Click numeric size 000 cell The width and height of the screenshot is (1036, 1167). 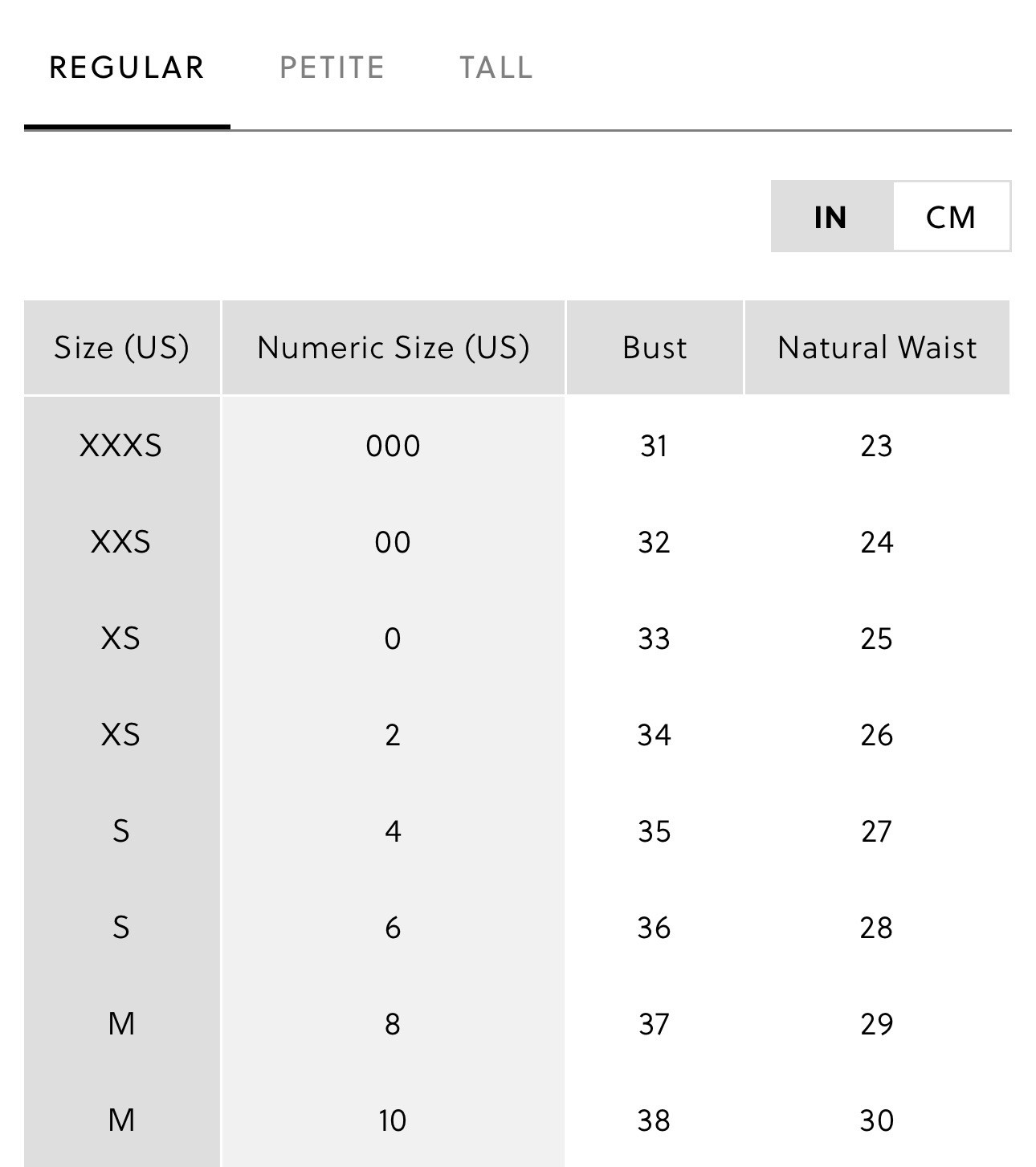(x=394, y=446)
